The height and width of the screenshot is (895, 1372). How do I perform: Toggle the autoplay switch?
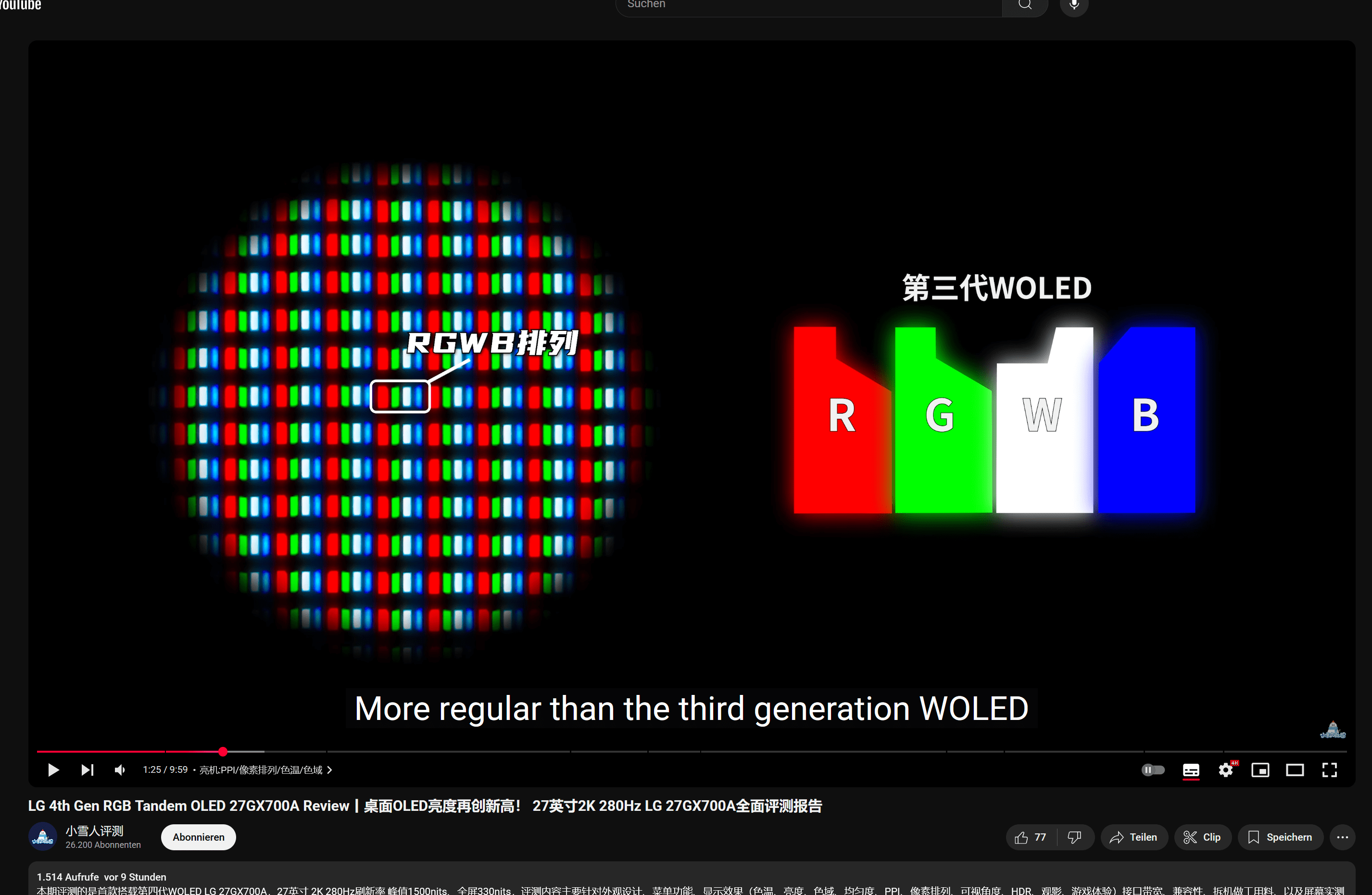[1153, 770]
